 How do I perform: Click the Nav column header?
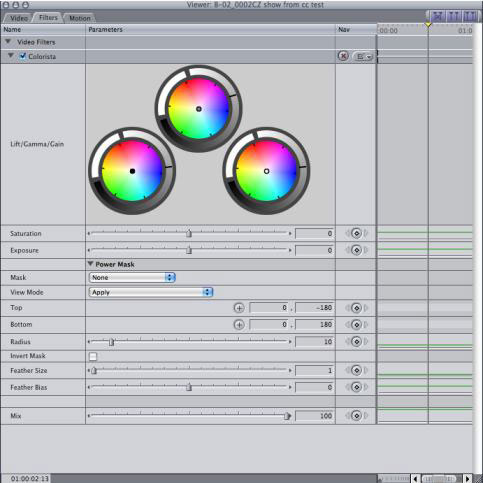point(344,29)
